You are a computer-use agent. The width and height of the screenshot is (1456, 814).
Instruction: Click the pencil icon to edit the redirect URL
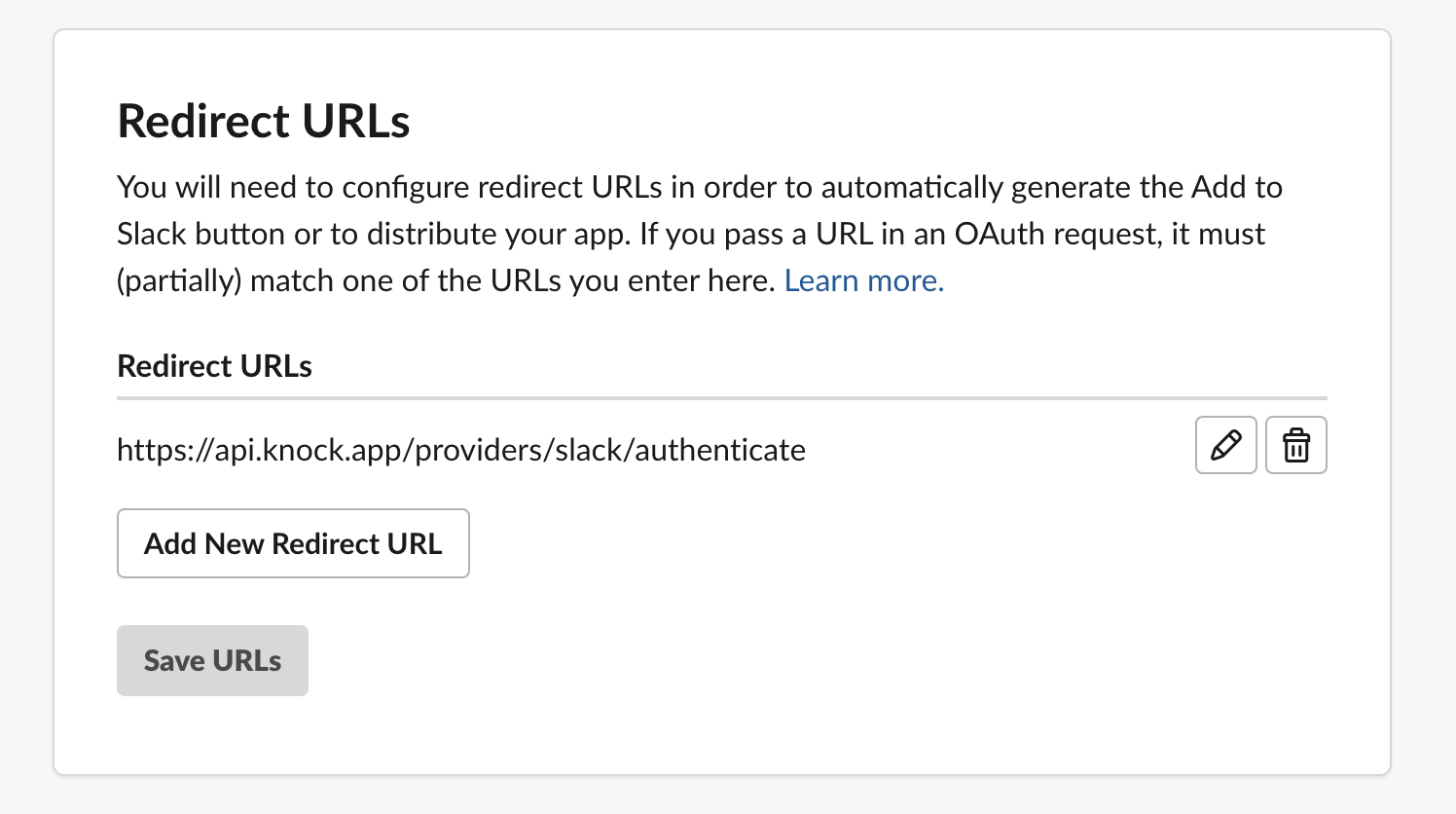1225,445
